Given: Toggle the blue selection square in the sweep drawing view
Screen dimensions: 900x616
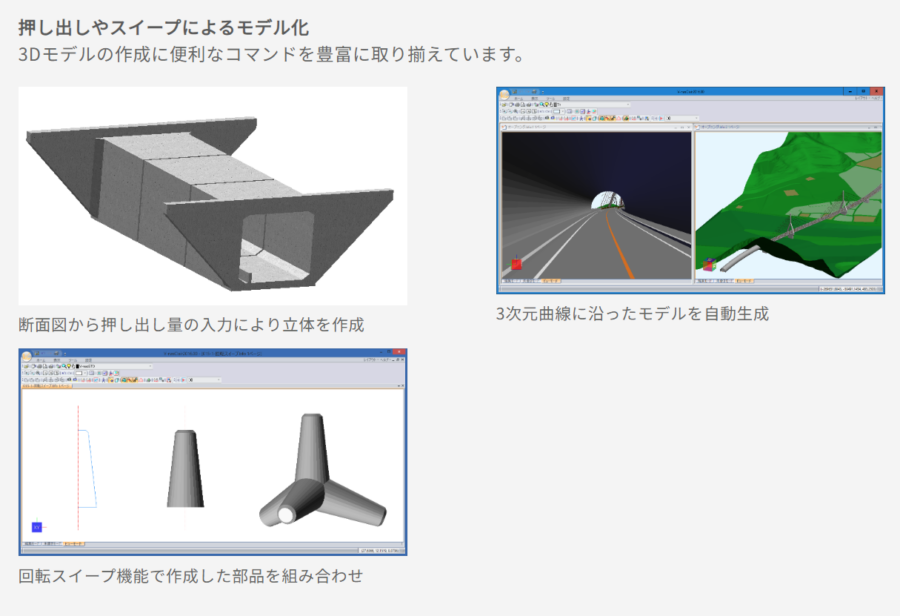Looking at the screenshot, I should (37, 529).
